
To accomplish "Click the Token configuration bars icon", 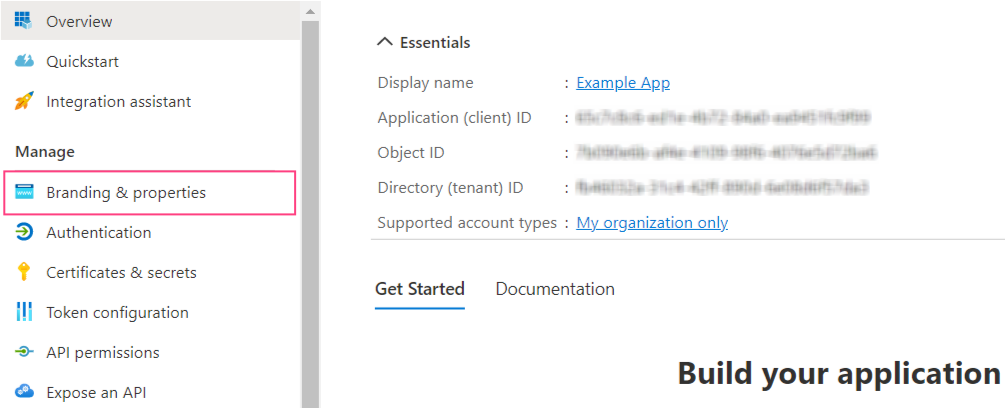I will 24,313.
